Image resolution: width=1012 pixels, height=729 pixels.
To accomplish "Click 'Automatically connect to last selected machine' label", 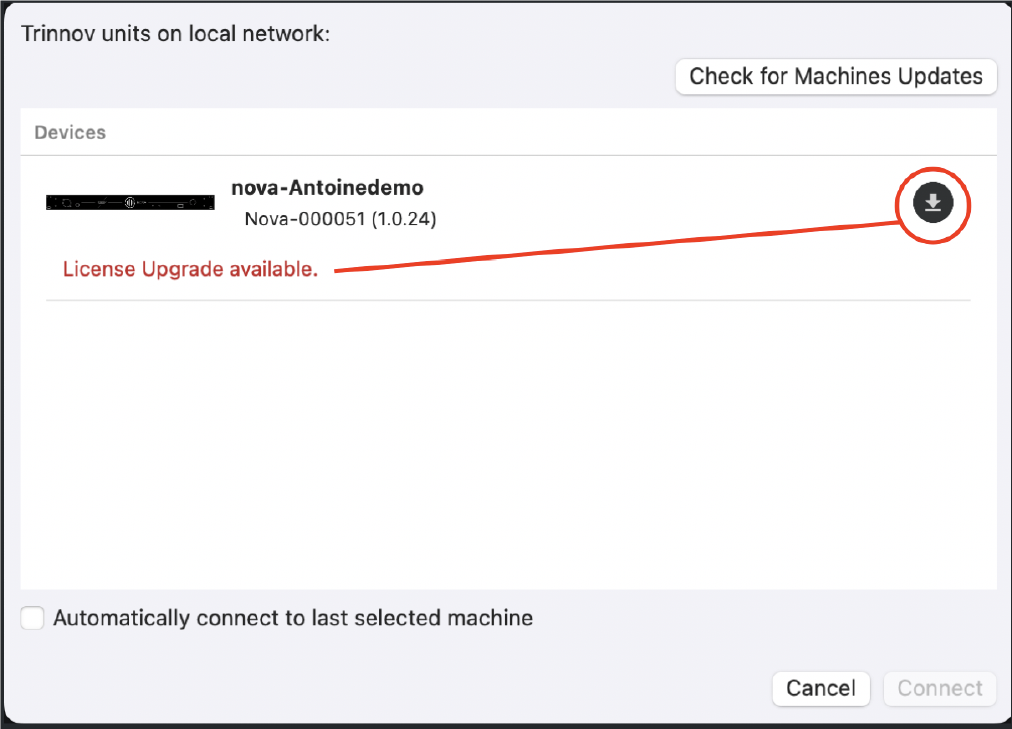I will [293, 618].
